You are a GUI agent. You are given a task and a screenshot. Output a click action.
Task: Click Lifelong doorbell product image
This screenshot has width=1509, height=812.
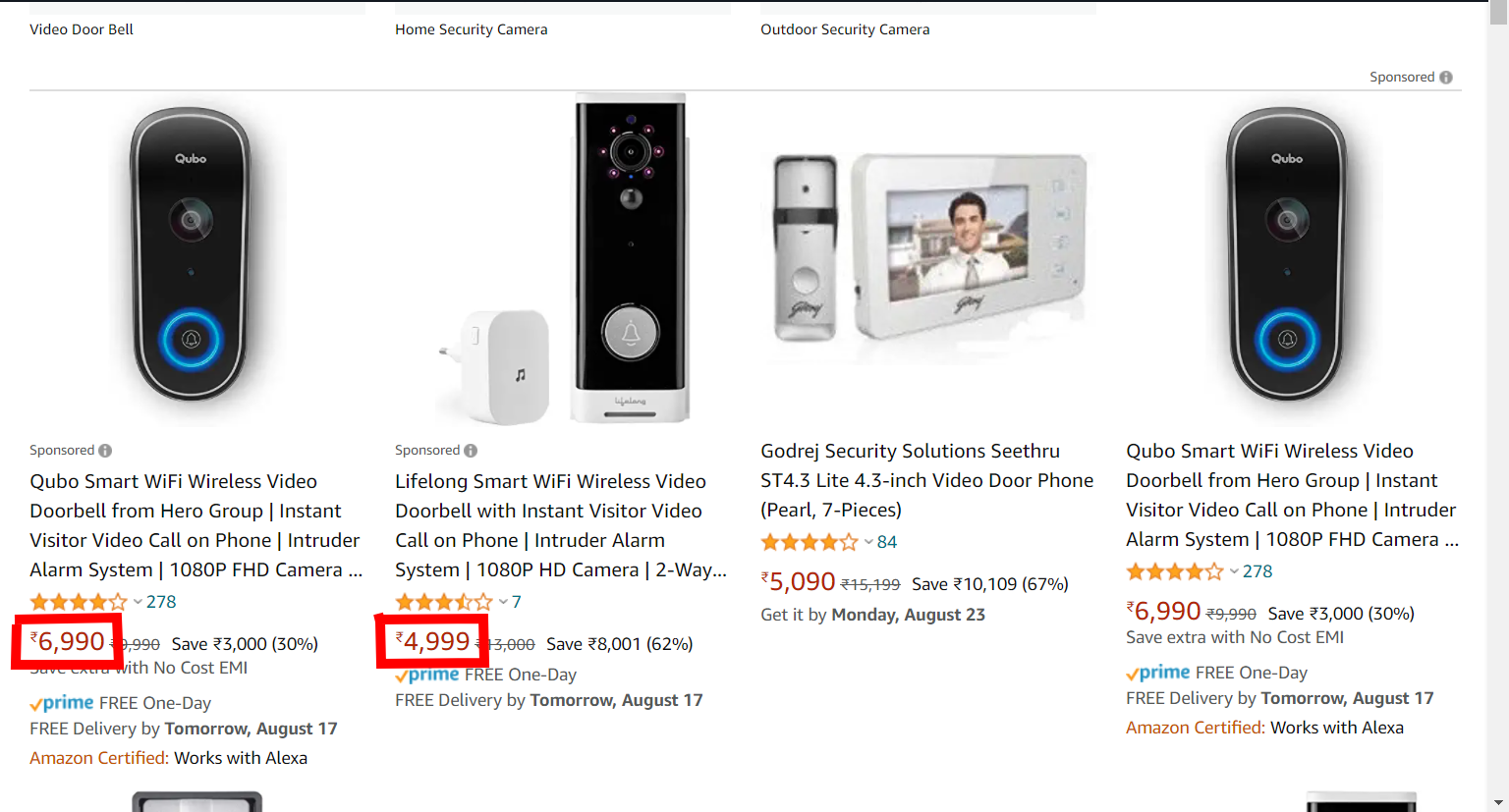coord(563,260)
